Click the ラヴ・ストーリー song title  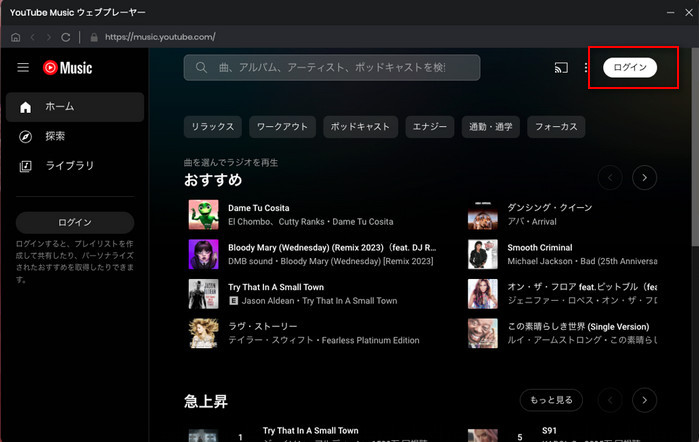tap(263, 326)
